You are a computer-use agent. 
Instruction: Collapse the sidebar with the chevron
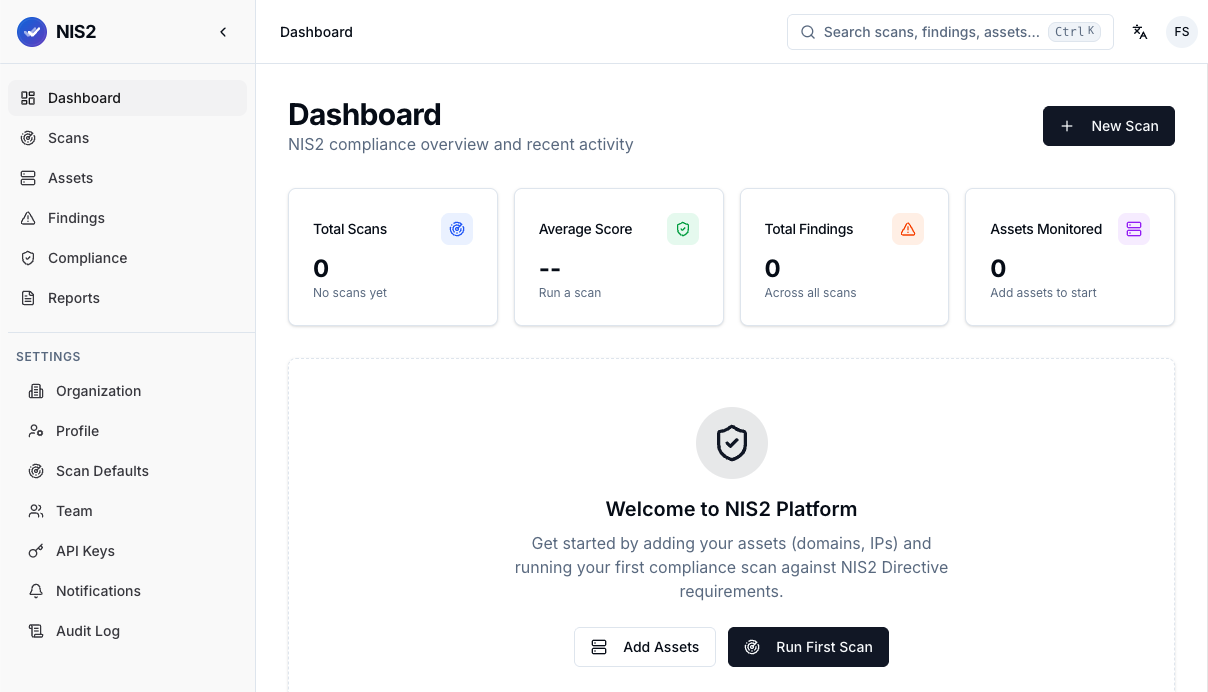(223, 32)
